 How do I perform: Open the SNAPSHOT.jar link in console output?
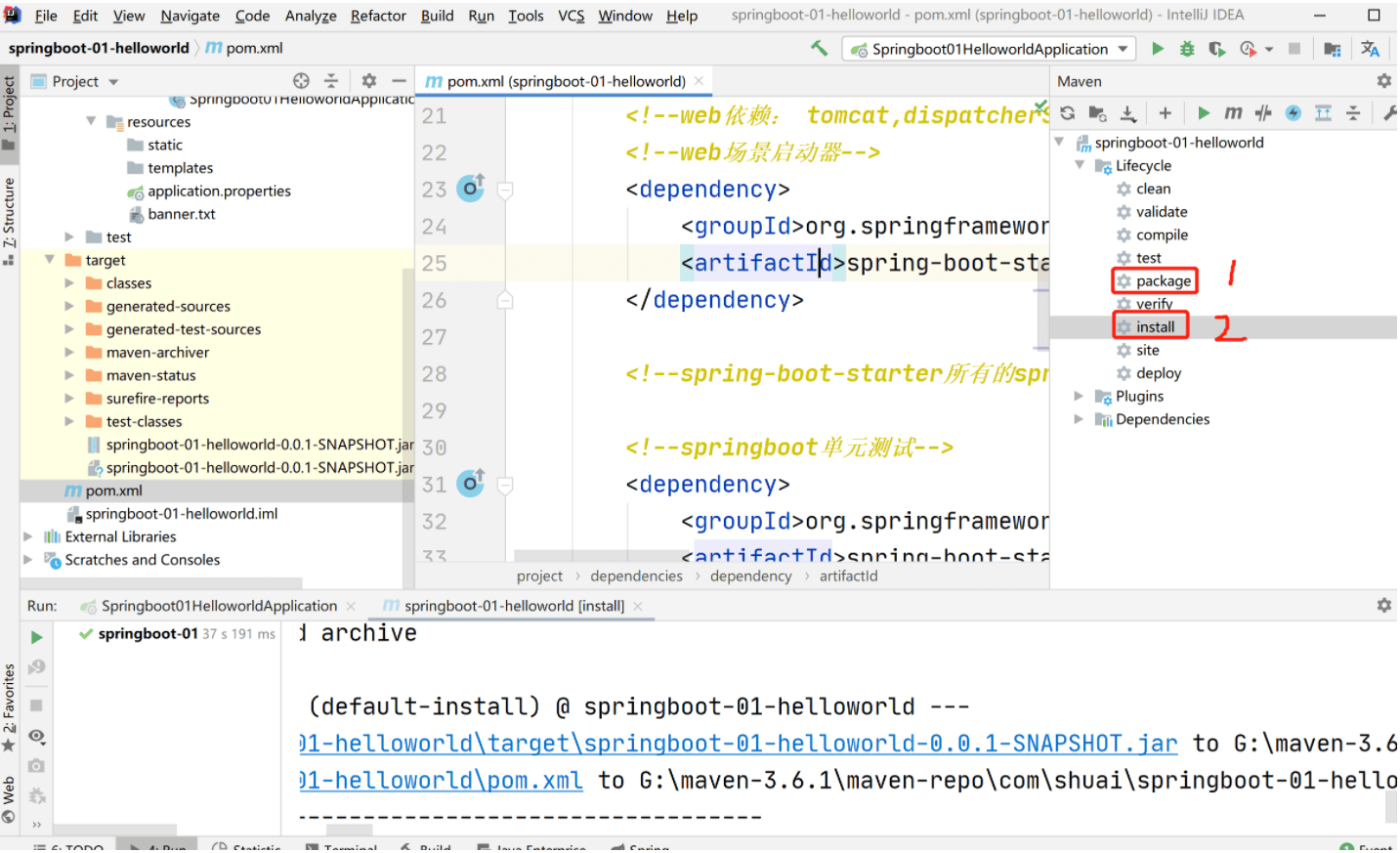click(738, 744)
